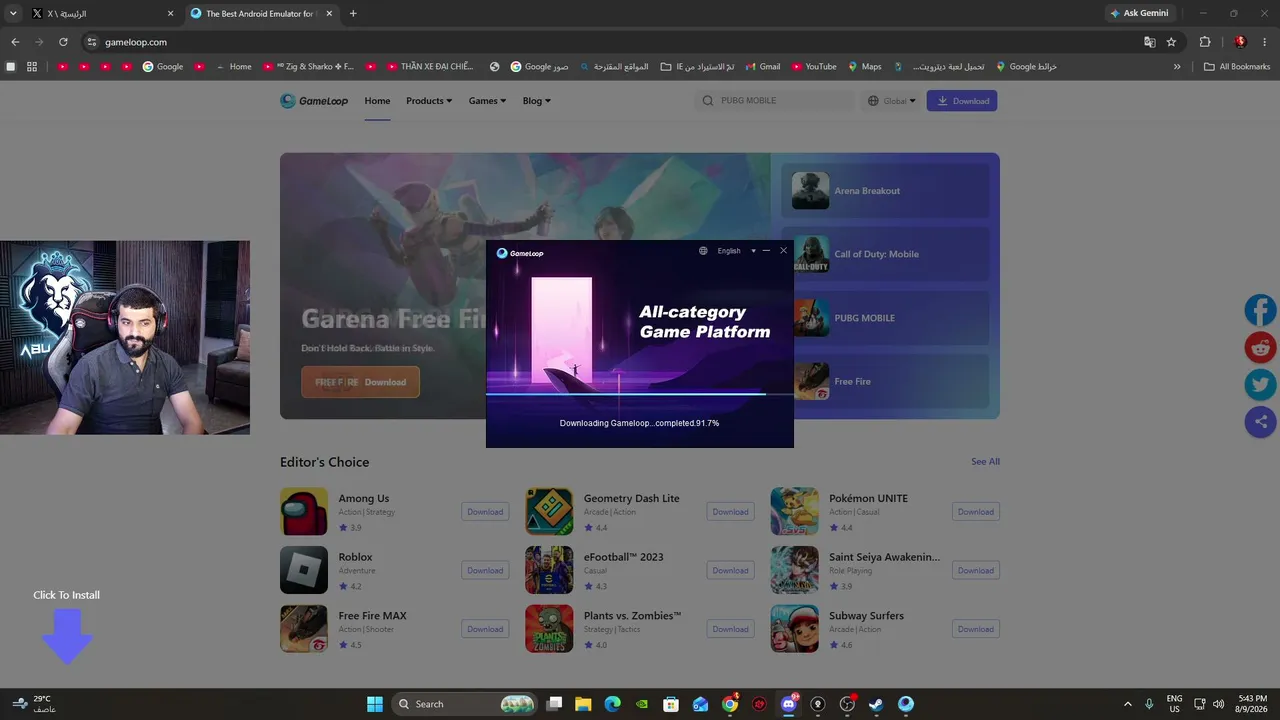Open the Pokémon UNITE game icon
Image resolution: width=1280 pixels, height=720 pixels.
pos(795,512)
